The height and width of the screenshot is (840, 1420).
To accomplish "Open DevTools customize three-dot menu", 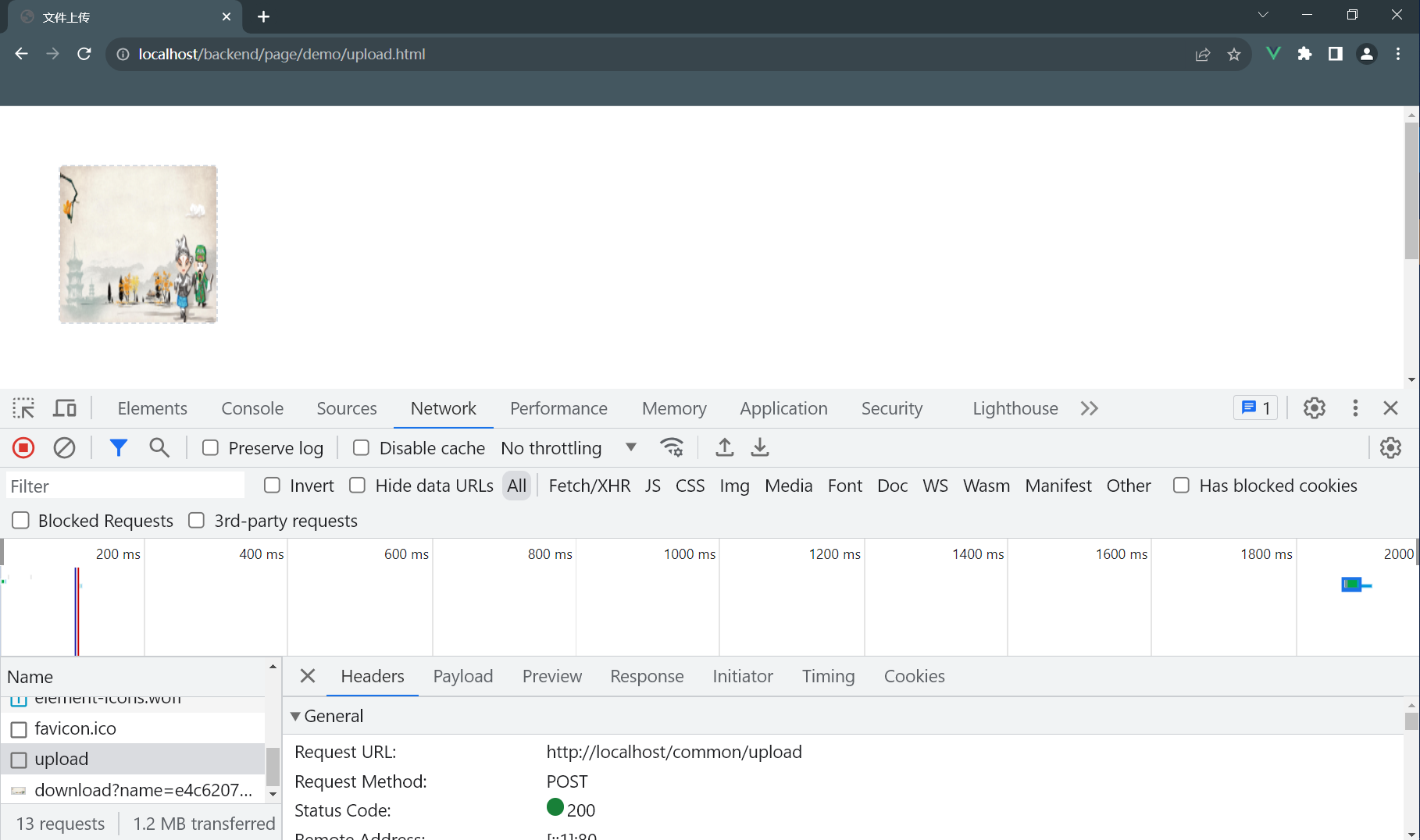I will pos(1355,408).
